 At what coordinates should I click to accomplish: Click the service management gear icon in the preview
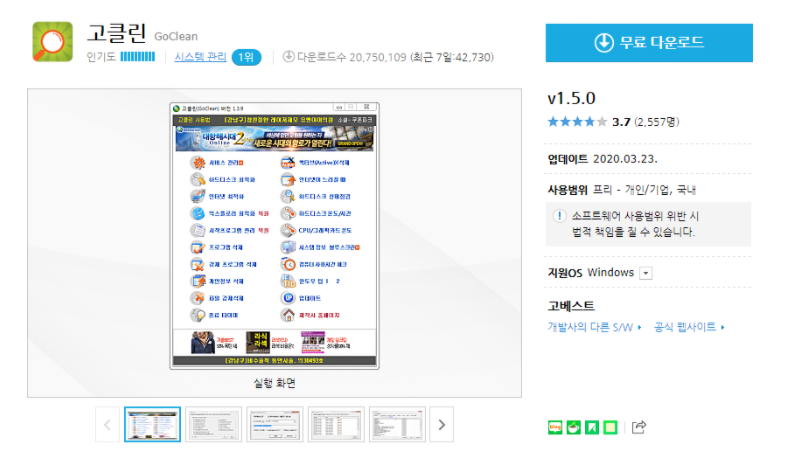198,162
